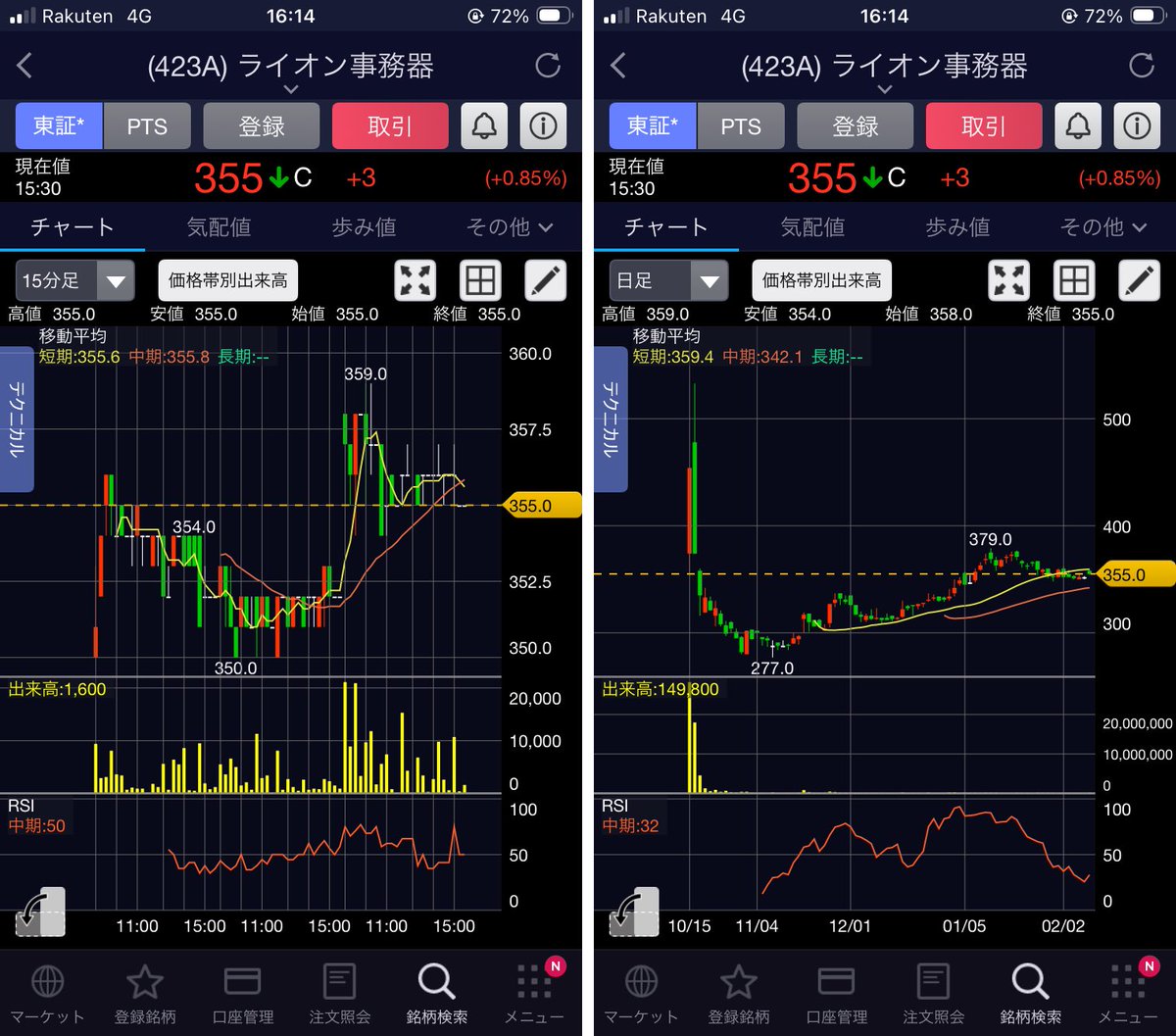Expand stock title chevron in right screen
Screen dimensions: 1176x1036
[885, 89]
